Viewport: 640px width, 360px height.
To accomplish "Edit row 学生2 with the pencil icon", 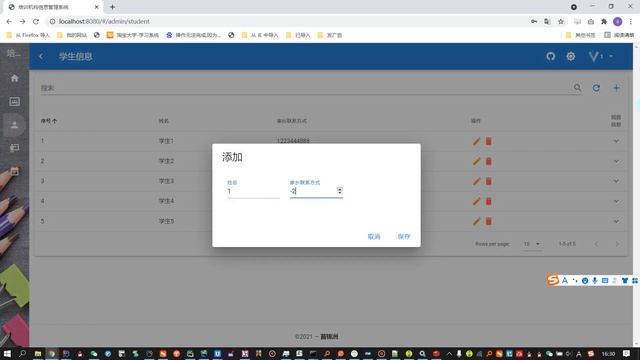I will pyautogui.click(x=476, y=161).
